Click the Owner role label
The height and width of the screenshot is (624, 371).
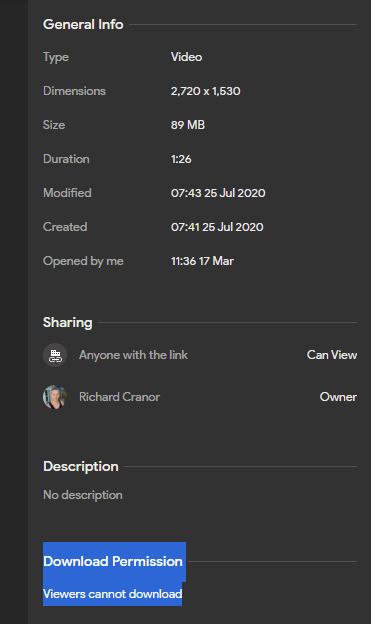[338, 397]
